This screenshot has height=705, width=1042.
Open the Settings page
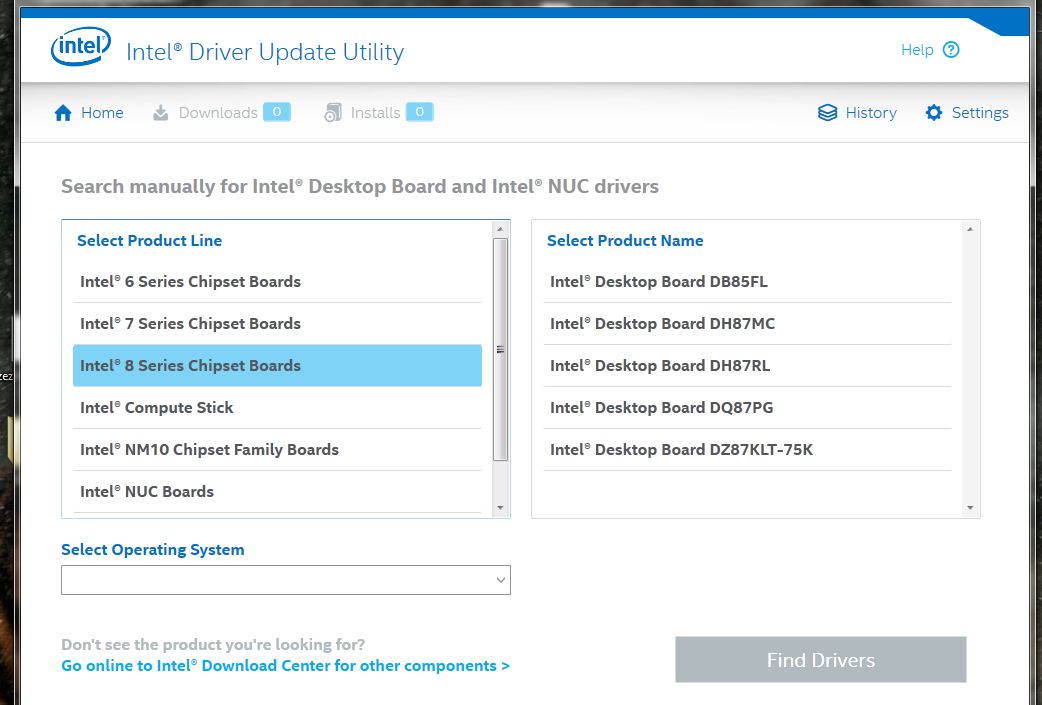(967, 113)
